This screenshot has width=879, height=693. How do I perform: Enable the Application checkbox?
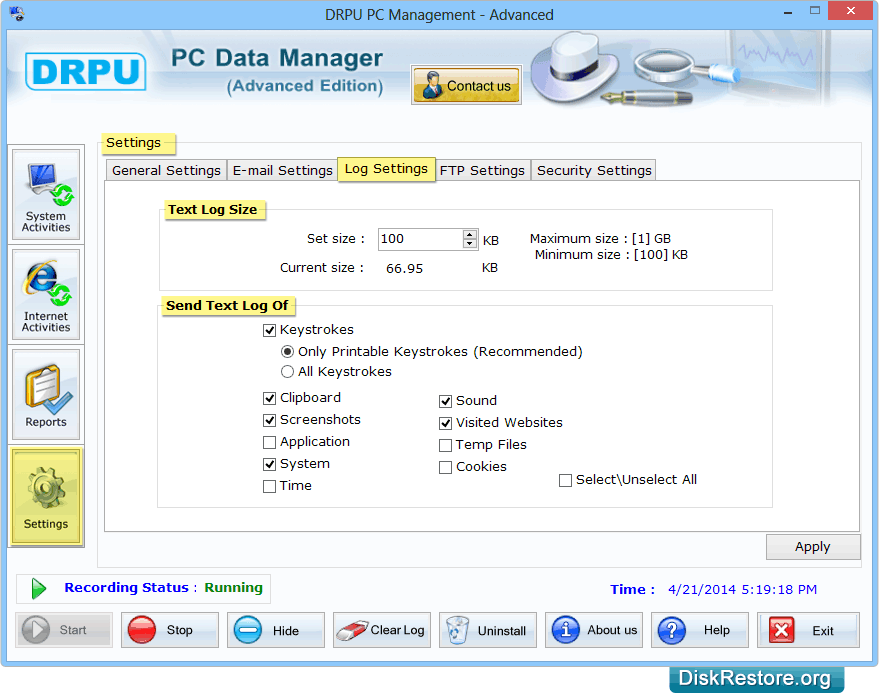click(270, 442)
